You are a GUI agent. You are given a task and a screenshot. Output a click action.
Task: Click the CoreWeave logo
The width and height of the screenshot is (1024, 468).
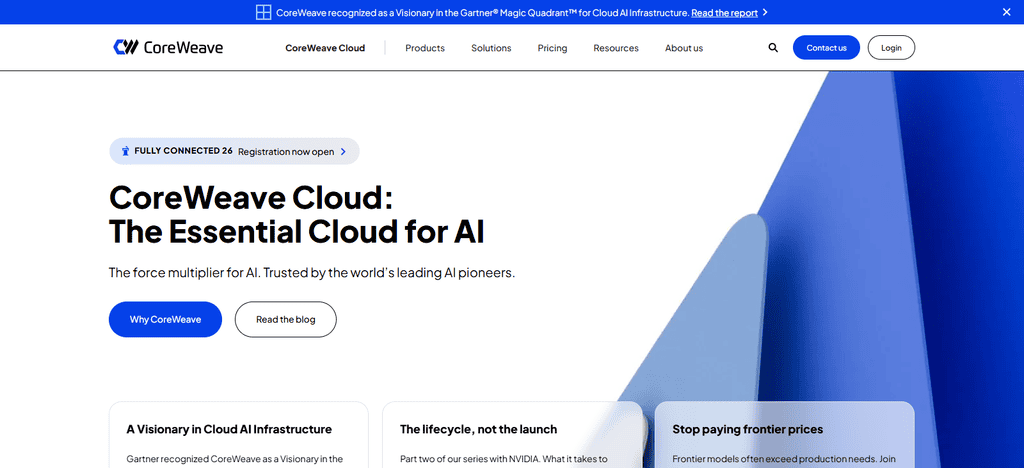click(x=168, y=47)
